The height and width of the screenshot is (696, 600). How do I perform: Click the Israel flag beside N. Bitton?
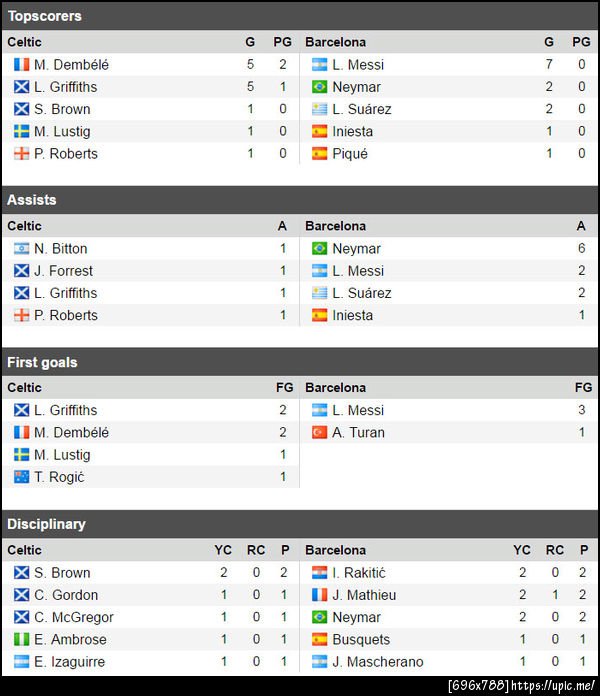tap(21, 249)
